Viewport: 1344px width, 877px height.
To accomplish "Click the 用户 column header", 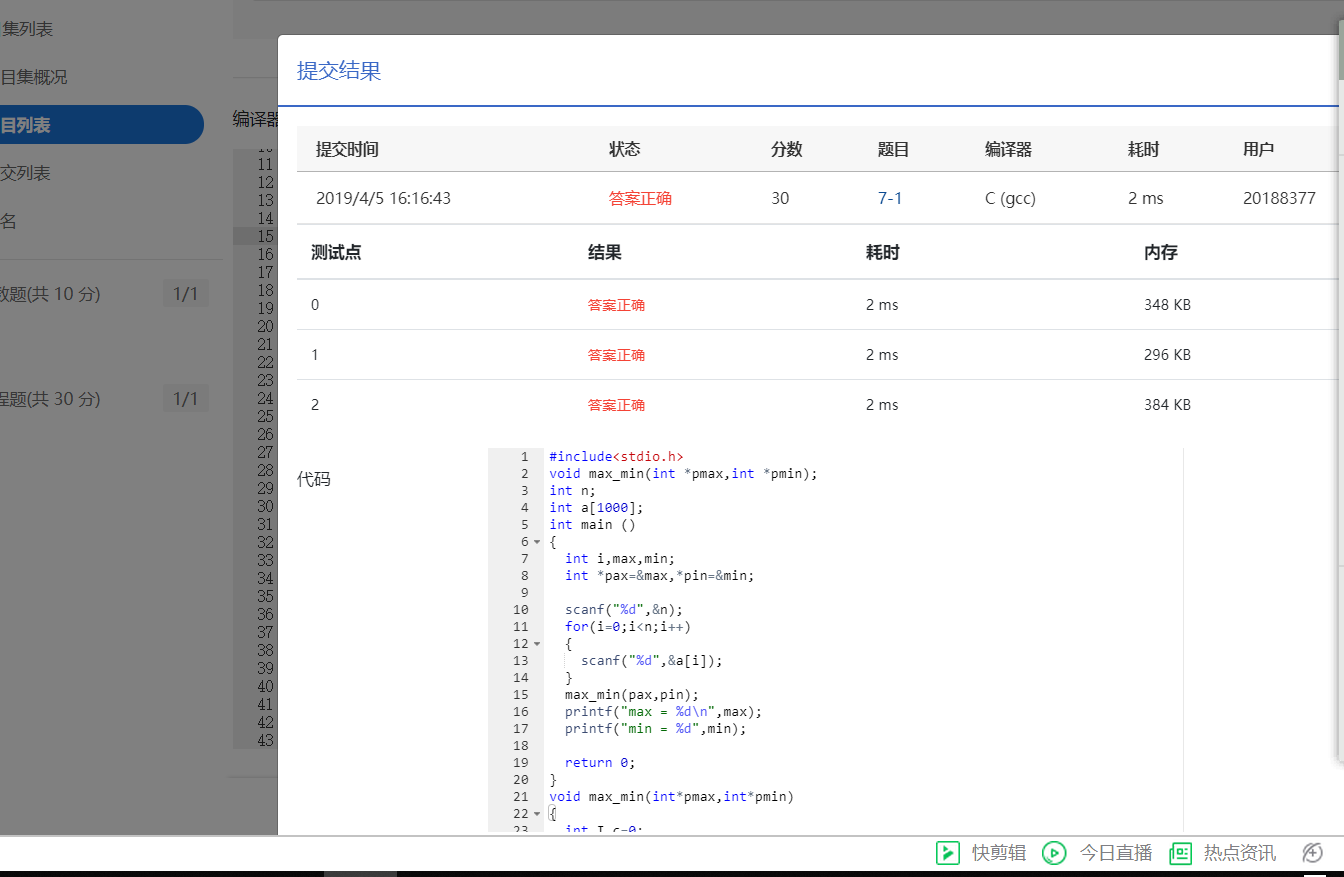I will tap(1259, 149).
